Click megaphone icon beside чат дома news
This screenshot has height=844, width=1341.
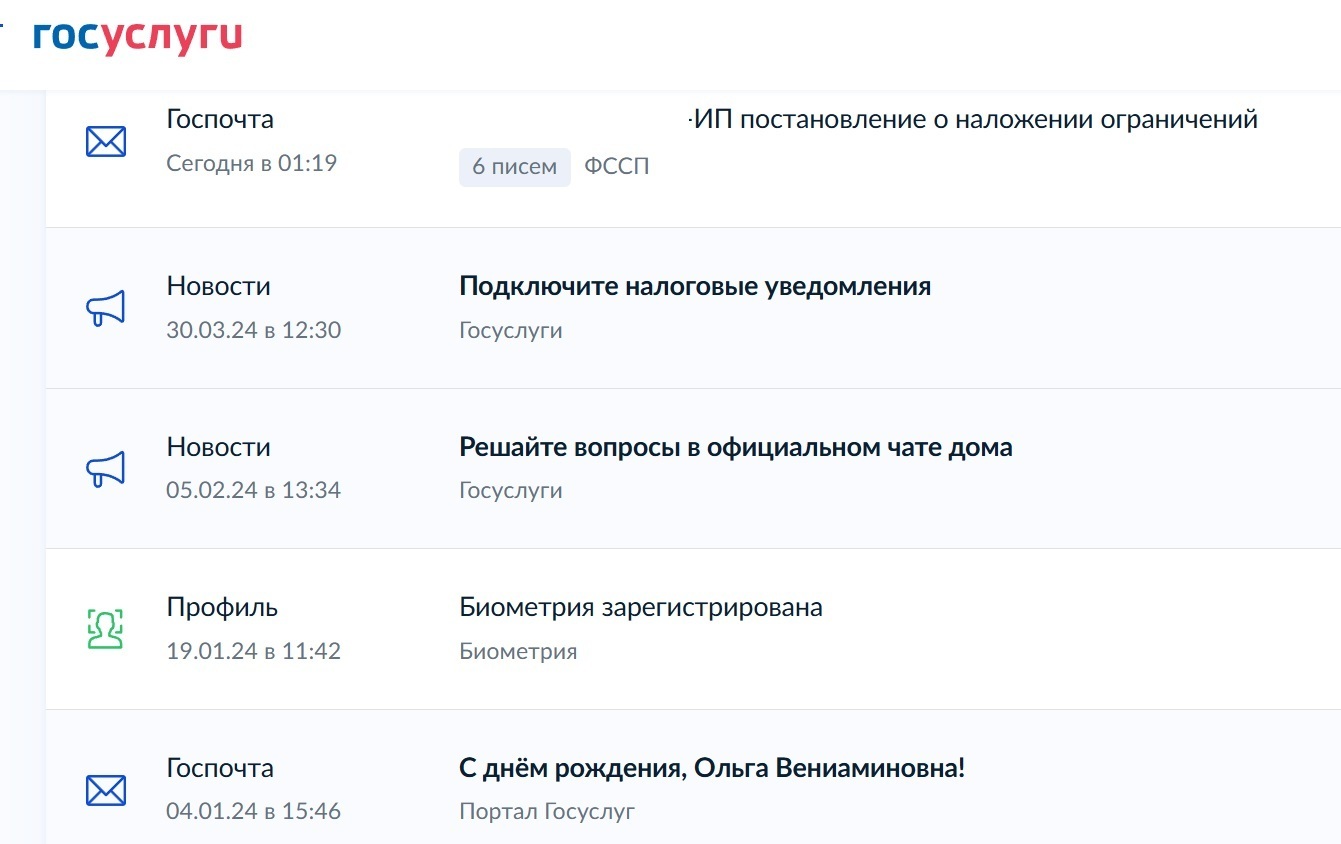coord(106,469)
